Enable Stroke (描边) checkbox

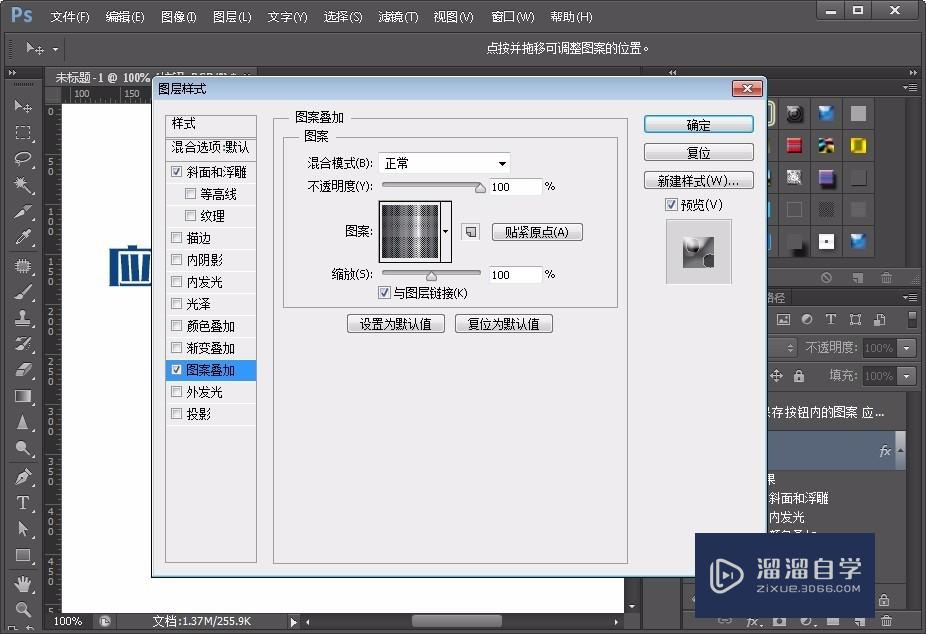[x=176, y=237]
